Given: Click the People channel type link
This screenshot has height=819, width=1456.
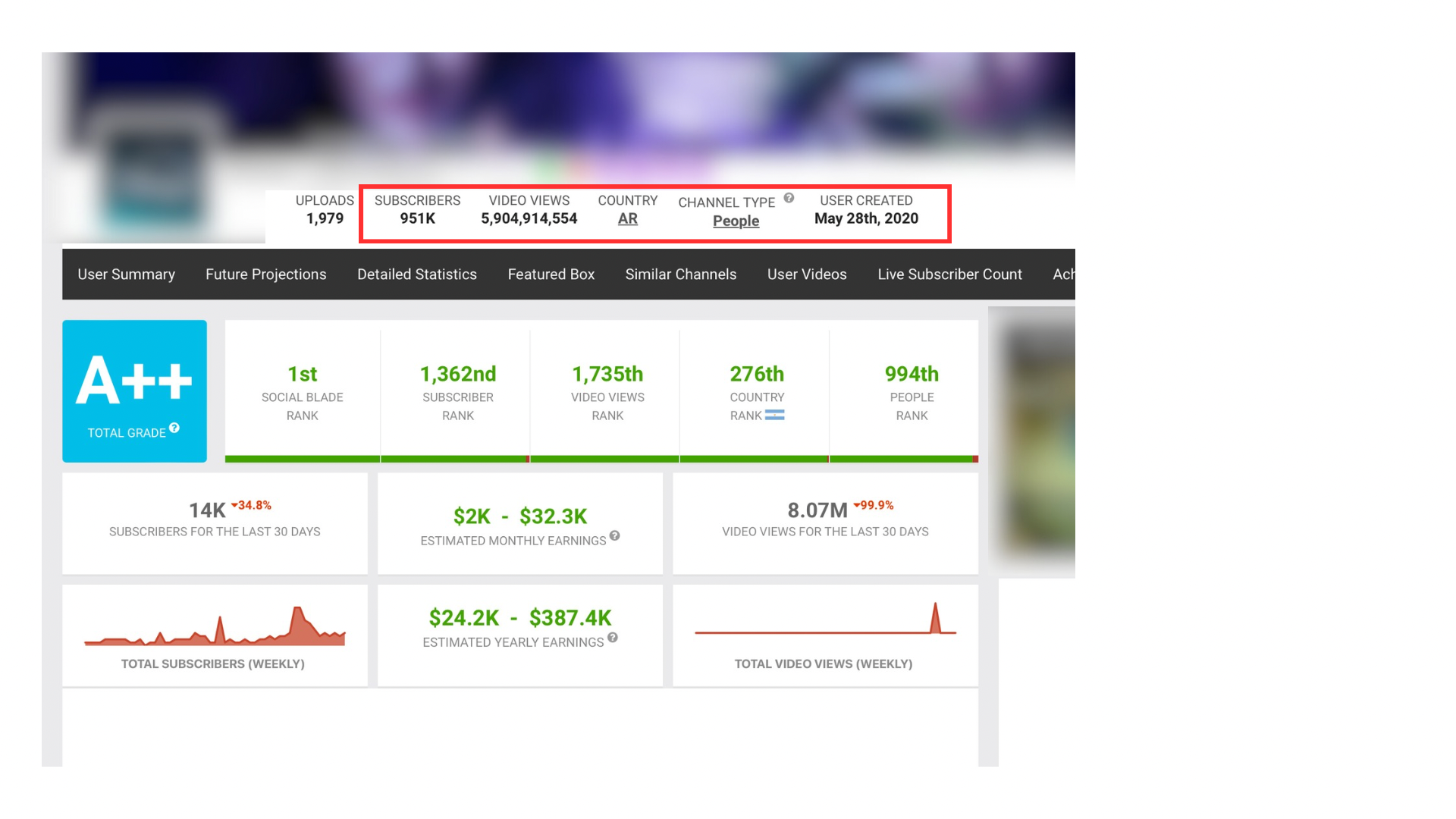Looking at the screenshot, I should (x=736, y=221).
